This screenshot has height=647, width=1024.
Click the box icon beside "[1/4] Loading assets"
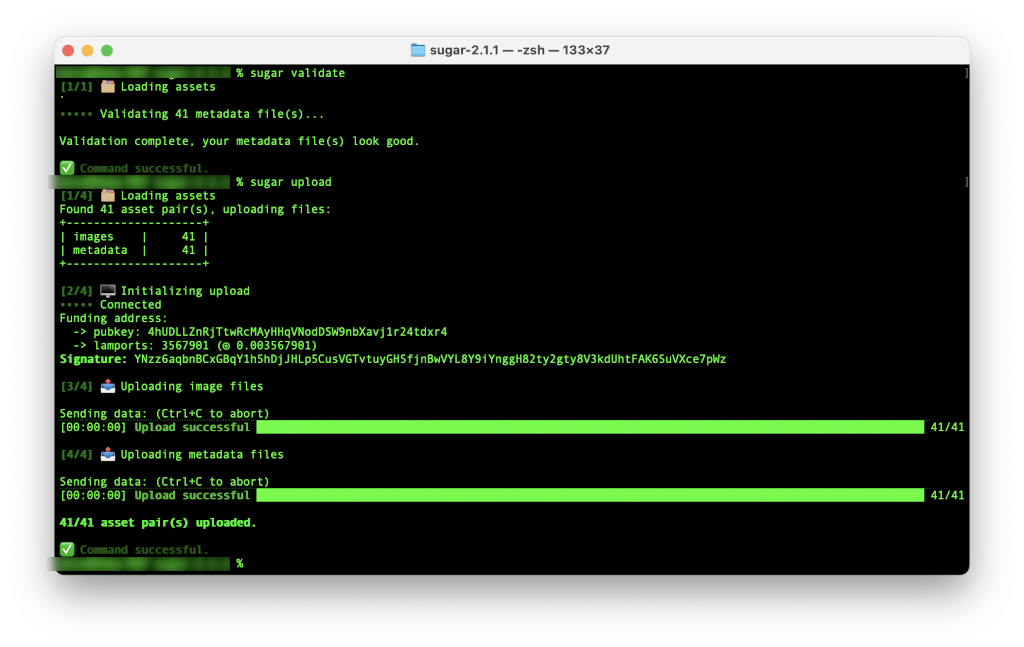pos(108,195)
